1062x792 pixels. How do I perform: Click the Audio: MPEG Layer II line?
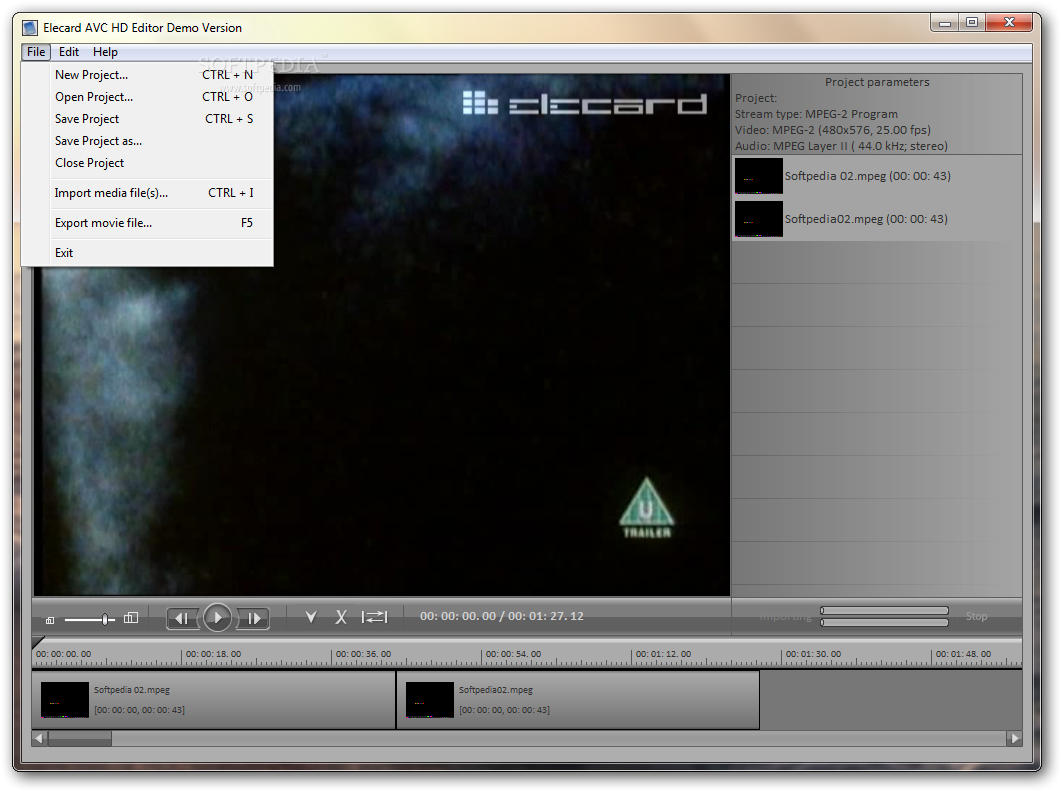pos(841,146)
